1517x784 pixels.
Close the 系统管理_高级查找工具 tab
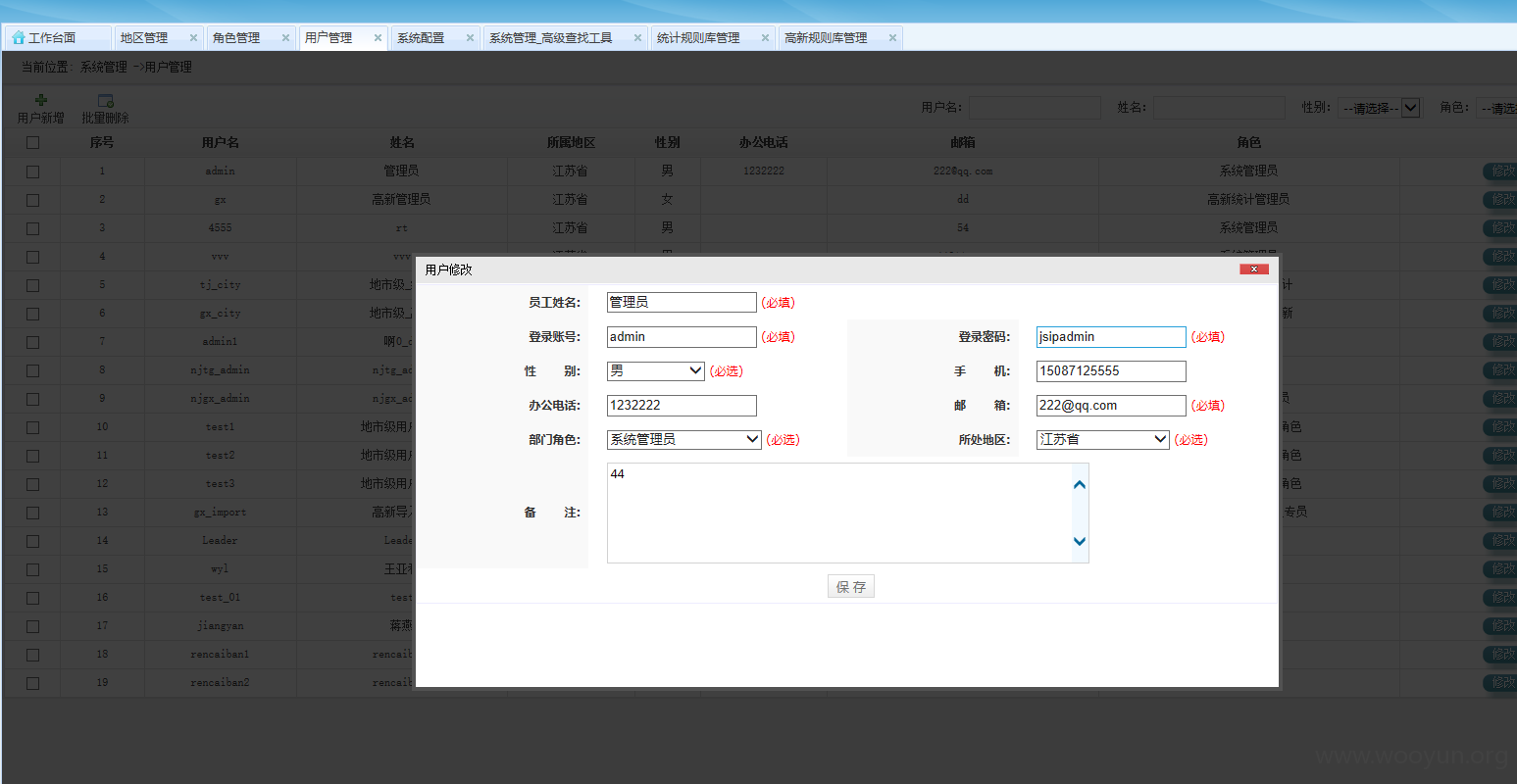coord(637,38)
